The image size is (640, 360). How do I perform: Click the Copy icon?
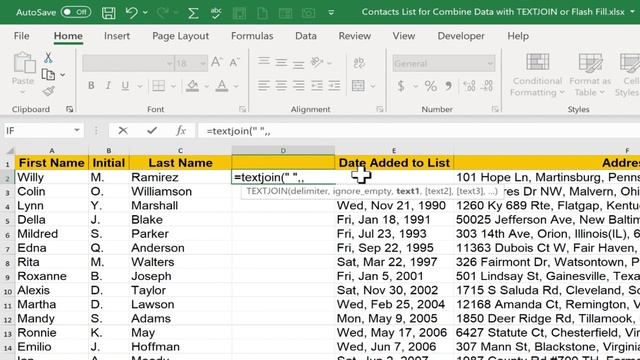point(48,75)
